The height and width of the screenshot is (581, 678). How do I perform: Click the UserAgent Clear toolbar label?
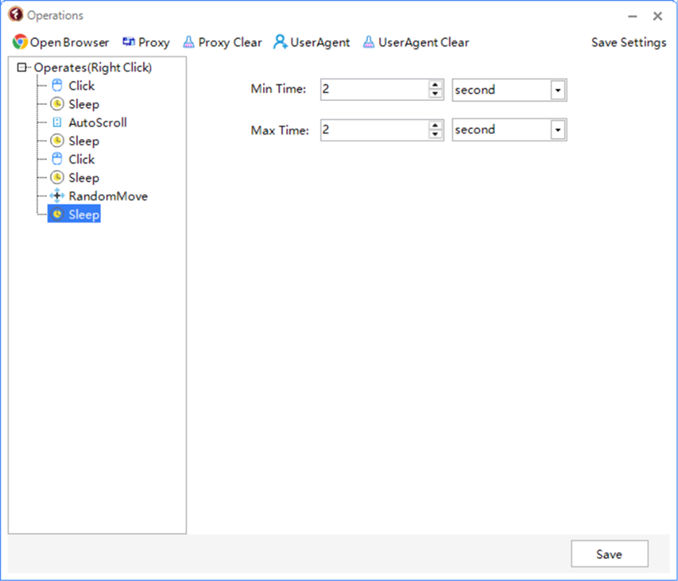(x=424, y=42)
